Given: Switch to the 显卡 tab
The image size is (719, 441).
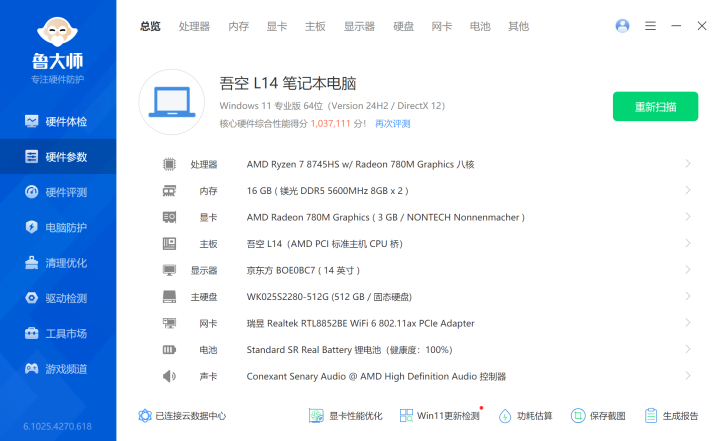Looking at the screenshot, I should [x=277, y=26].
